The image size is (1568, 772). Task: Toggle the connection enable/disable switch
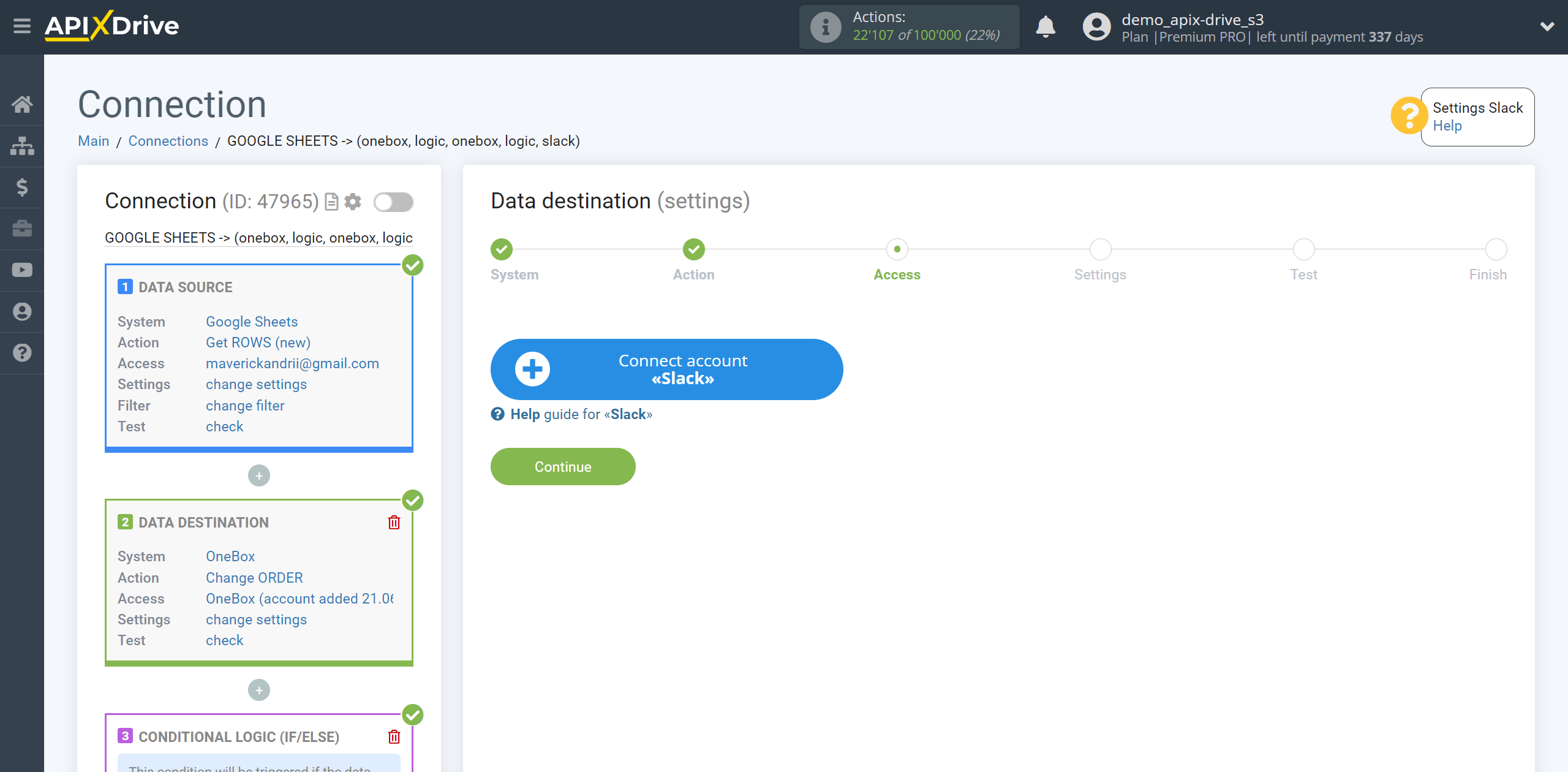[393, 202]
